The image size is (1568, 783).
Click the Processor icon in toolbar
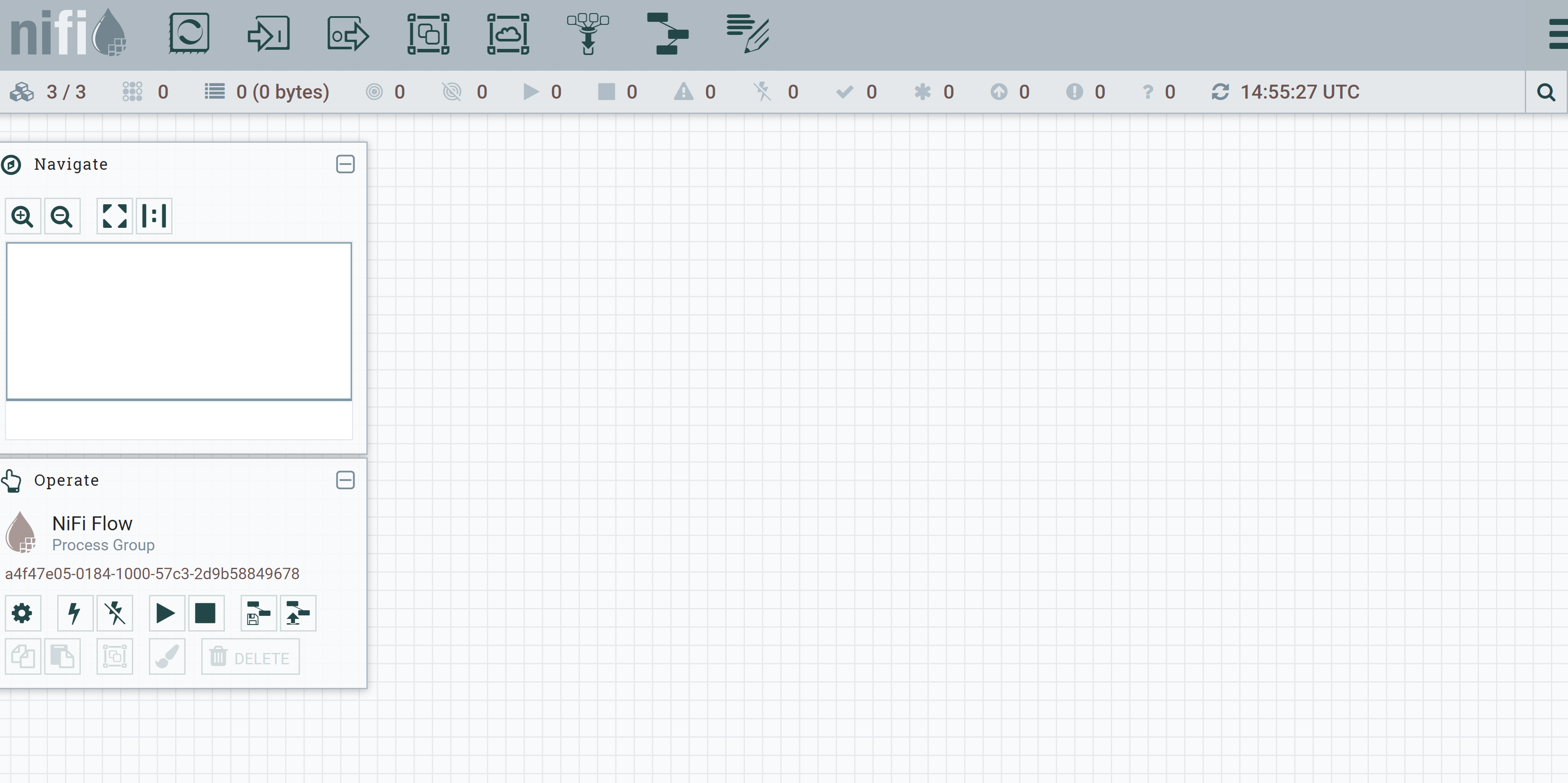coord(189,34)
